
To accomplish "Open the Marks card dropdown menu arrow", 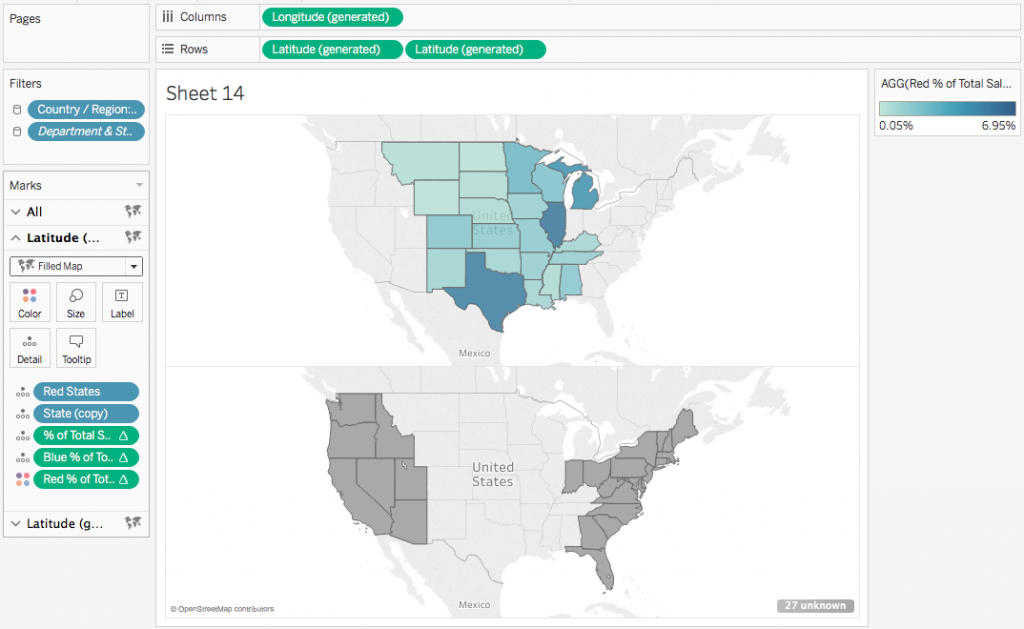I will click(139, 186).
